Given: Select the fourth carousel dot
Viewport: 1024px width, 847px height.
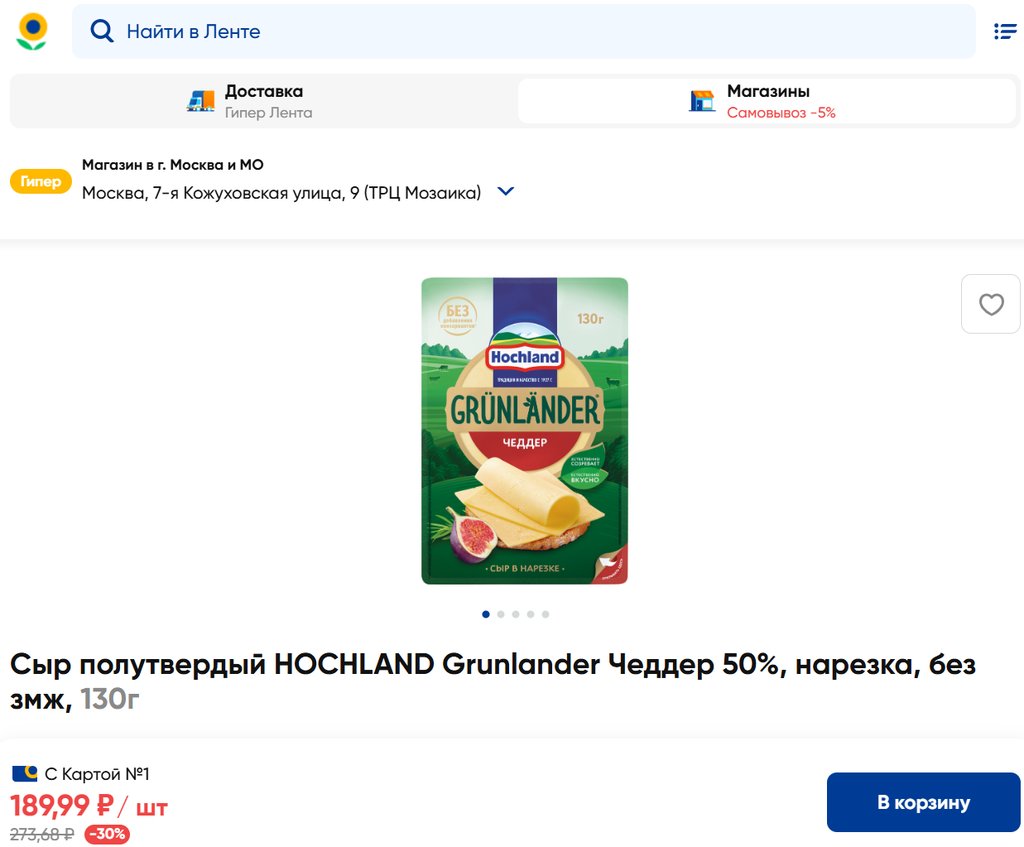Looking at the screenshot, I should 530,614.
